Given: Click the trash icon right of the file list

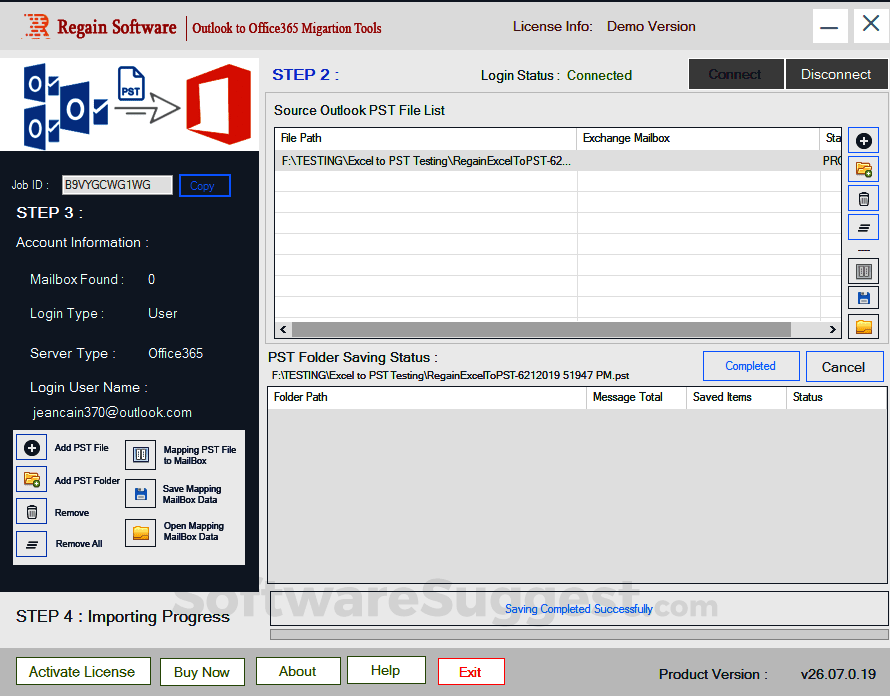Looking at the screenshot, I should click(863, 199).
